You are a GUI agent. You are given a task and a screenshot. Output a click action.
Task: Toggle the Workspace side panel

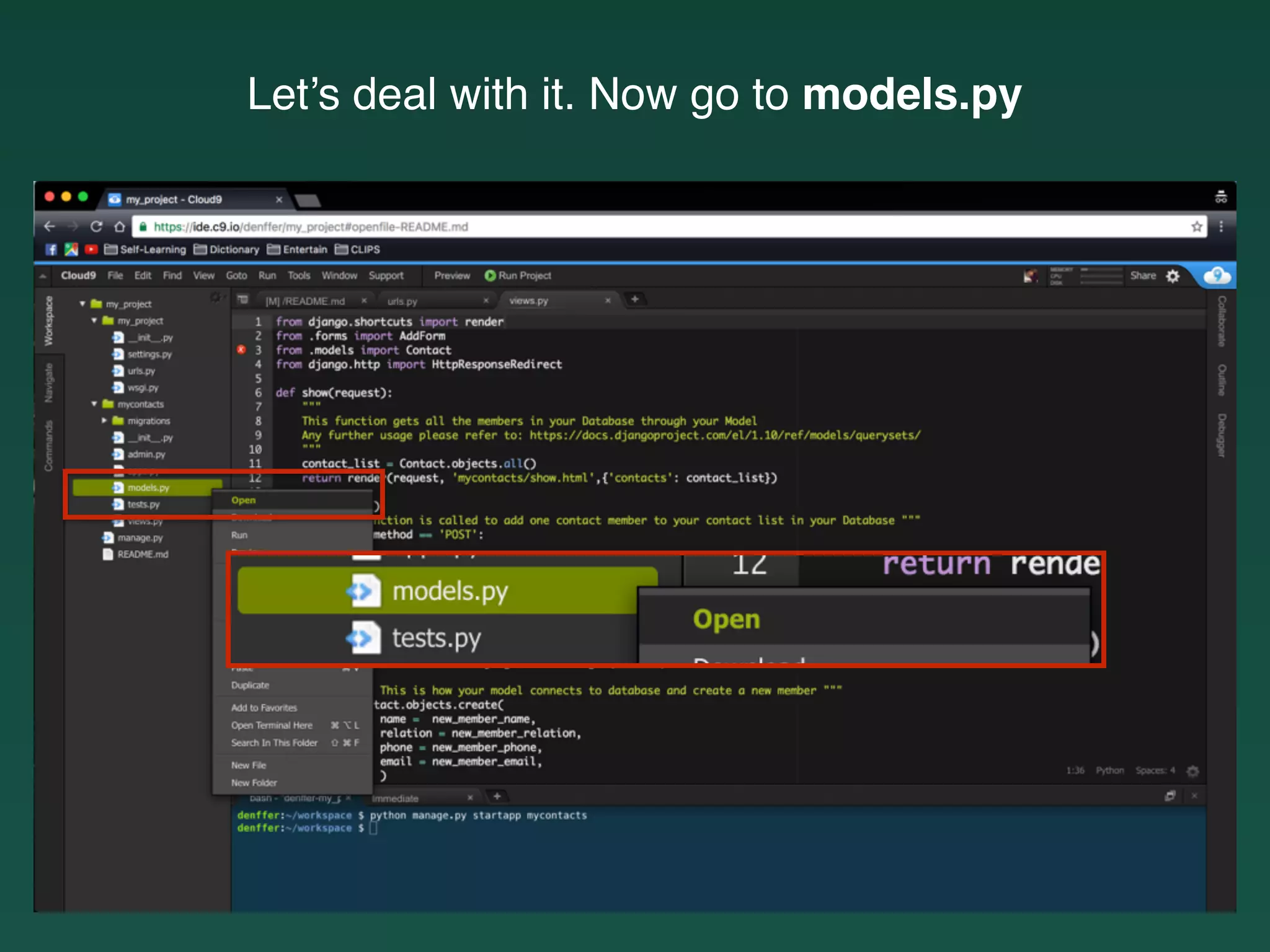click(x=48, y=320)
